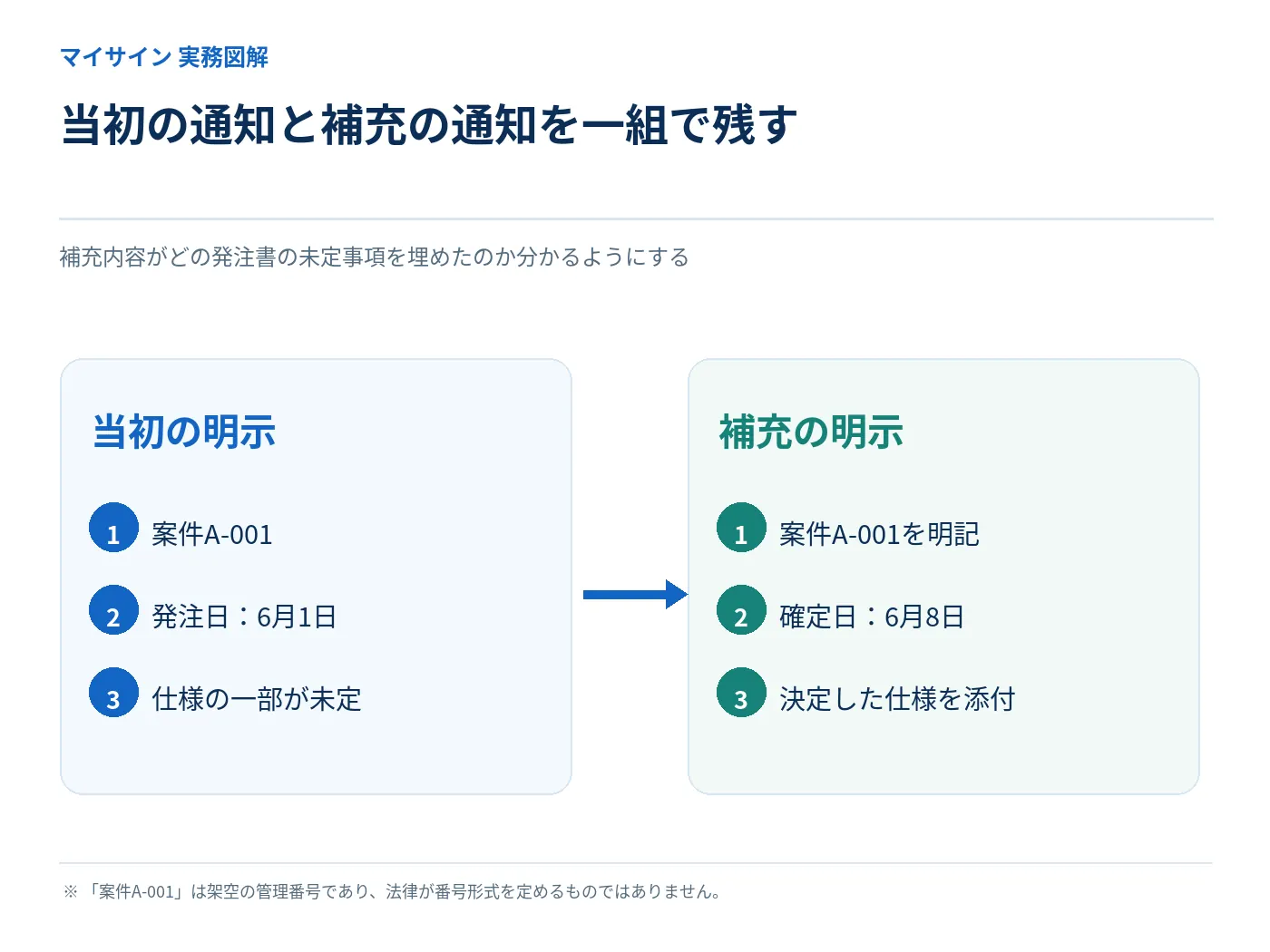1270x952 pixels.
Task: Click the footnote about 架空の管理番号
Action: pyautogui.click(x=392, y=892)
